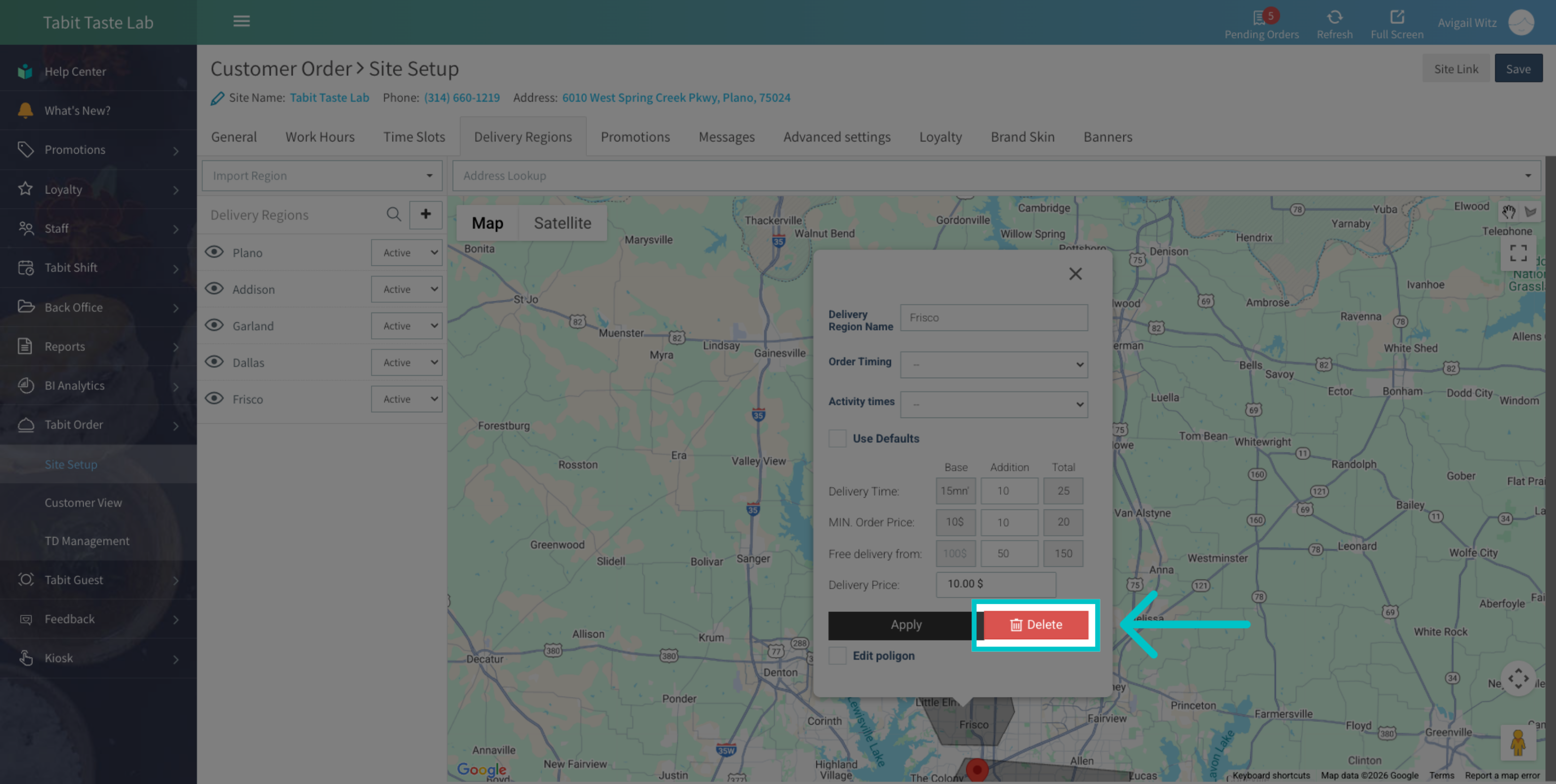Click the pencil icon beside Site Name
The height and width of the screenshot is (784, 1556).
click(217, 98)
